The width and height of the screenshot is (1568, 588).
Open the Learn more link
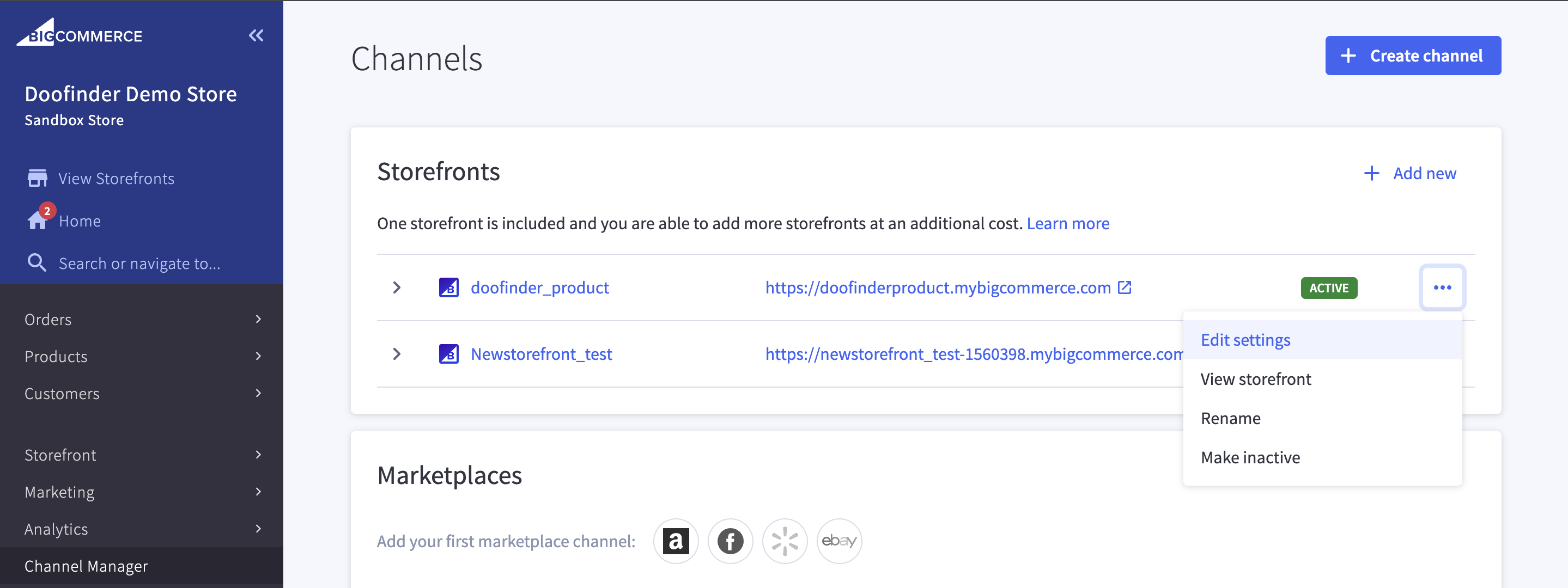[x=1068, y=223]
